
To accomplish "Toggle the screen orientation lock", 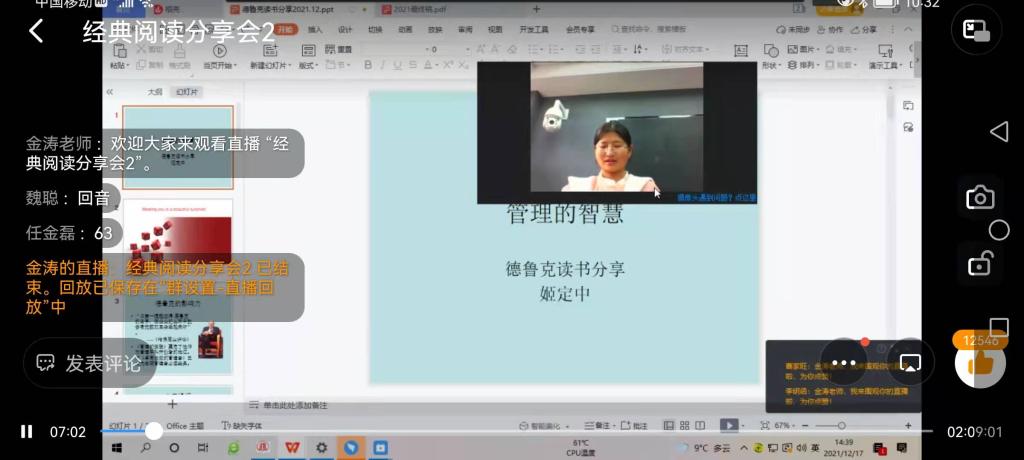I will [x=979, y=264].
